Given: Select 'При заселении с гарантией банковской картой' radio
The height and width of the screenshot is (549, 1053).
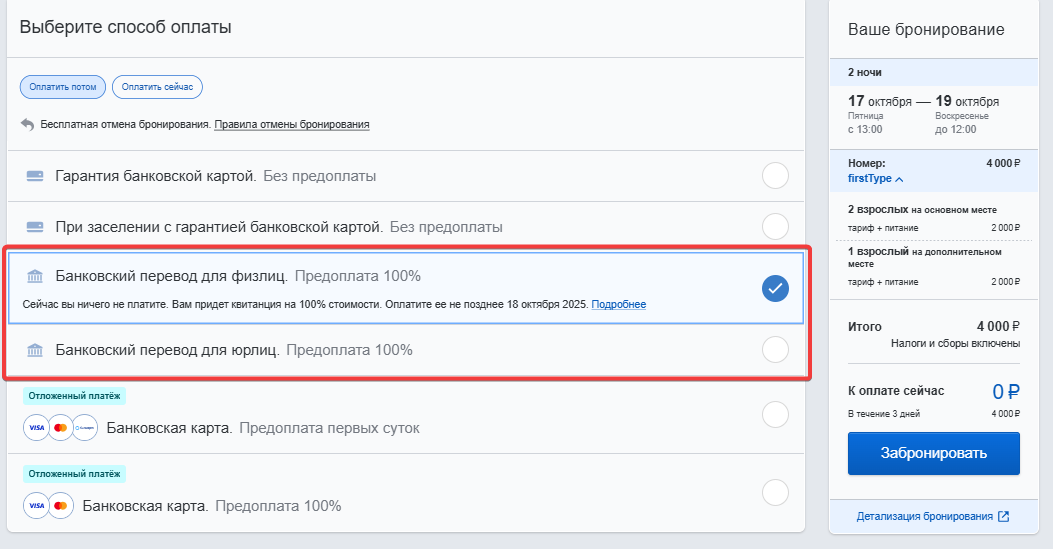Looking at the screenshot, I should click(x=775, y=227).
